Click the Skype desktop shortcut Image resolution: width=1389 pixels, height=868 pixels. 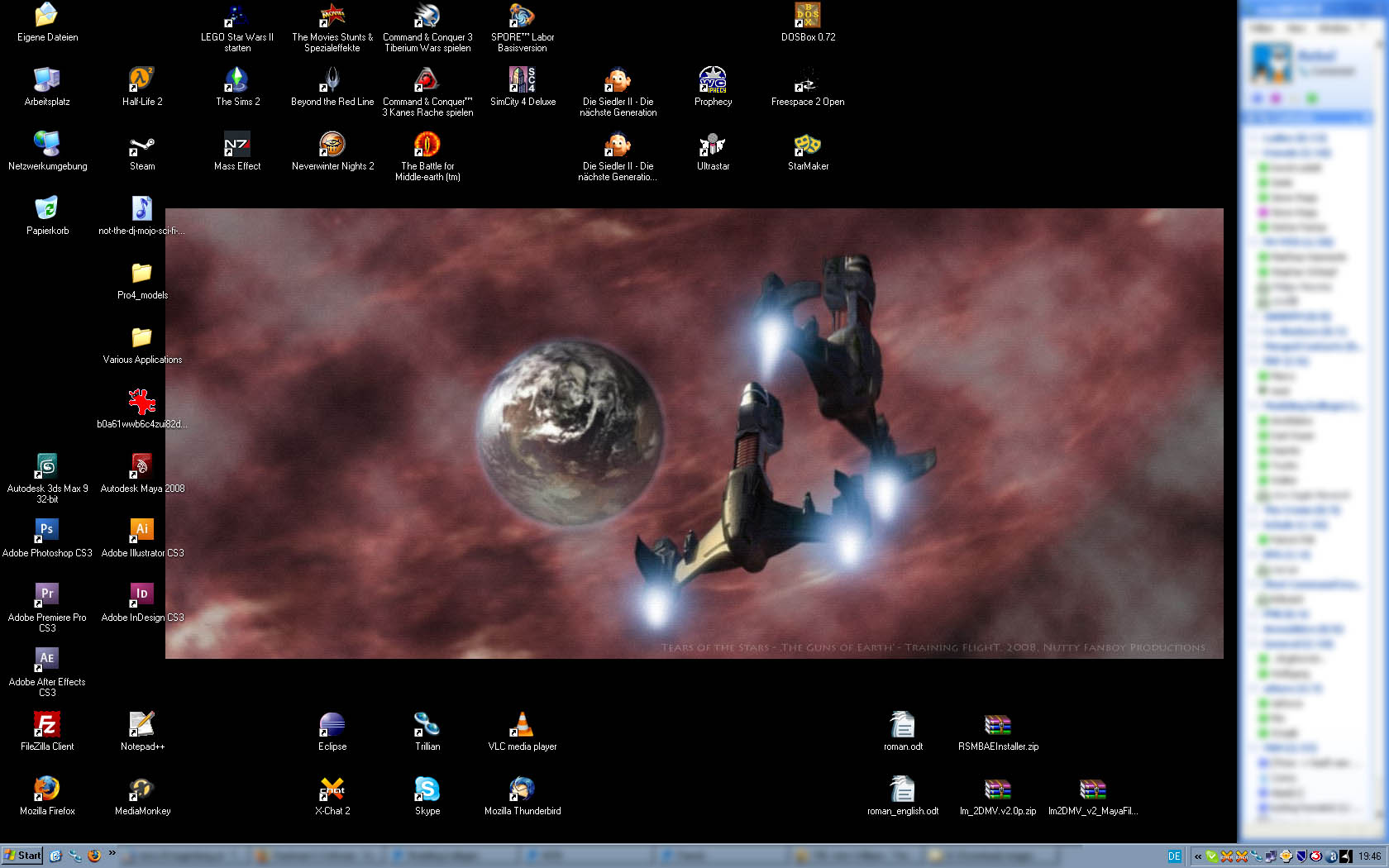427,789
